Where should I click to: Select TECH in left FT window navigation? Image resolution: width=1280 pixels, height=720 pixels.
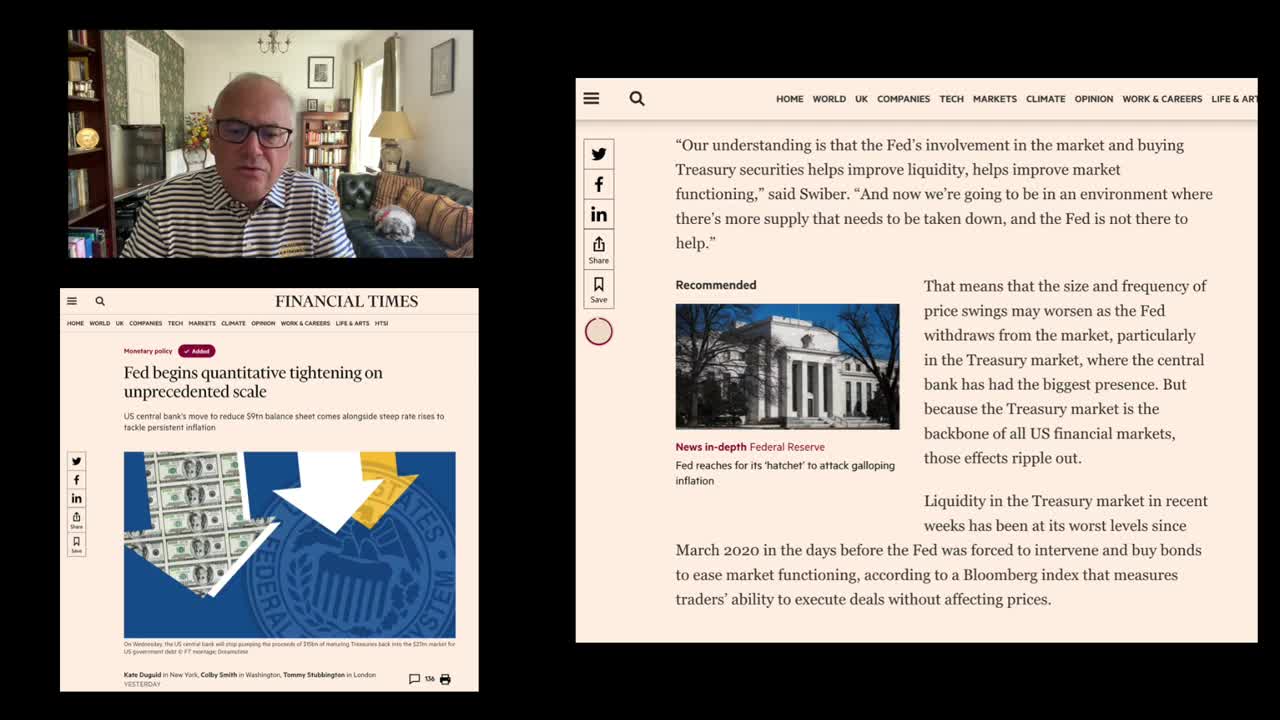[175, 323]
